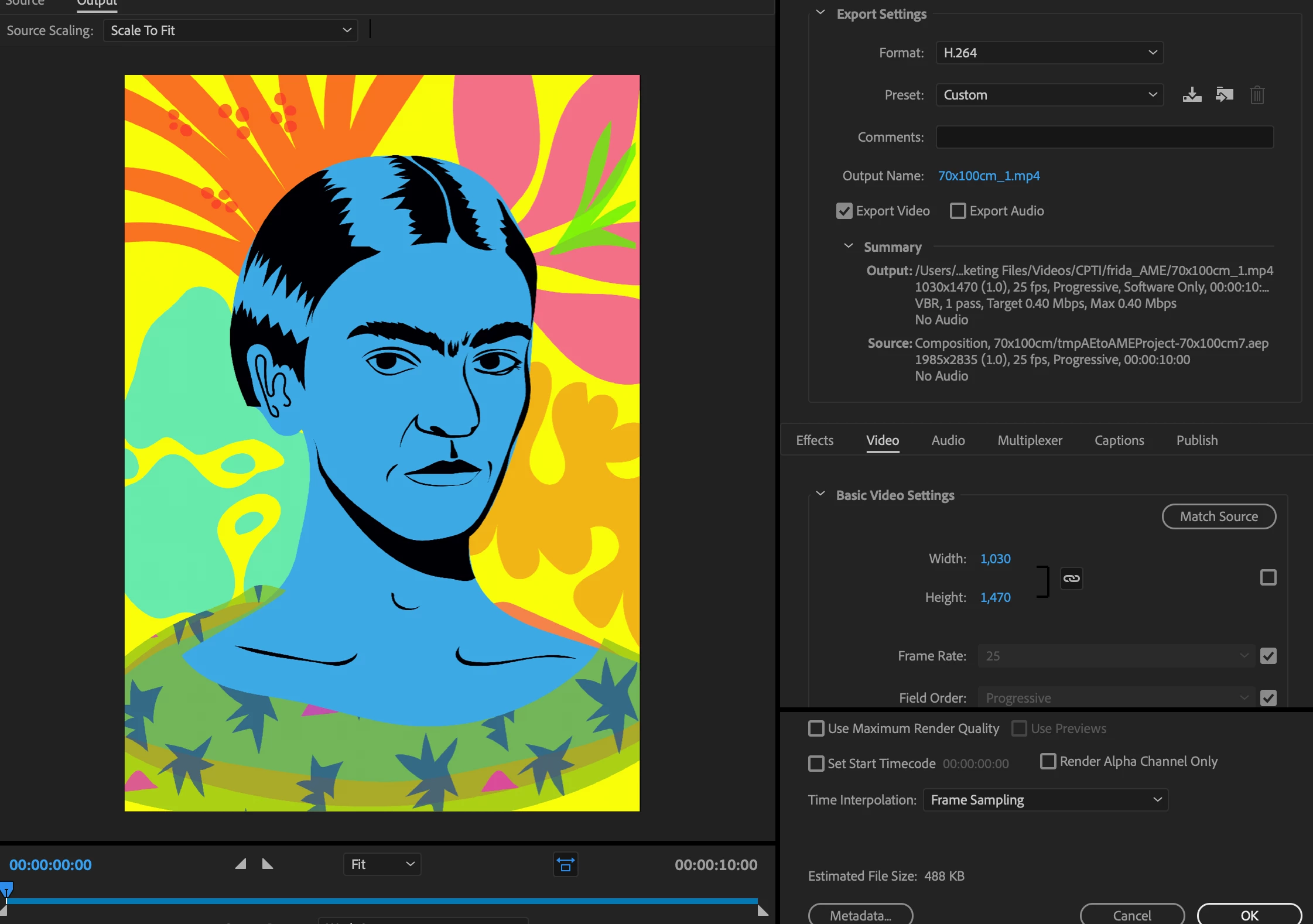
Task: Click the Set Out Point triangle icon
Action: (268, 864)
